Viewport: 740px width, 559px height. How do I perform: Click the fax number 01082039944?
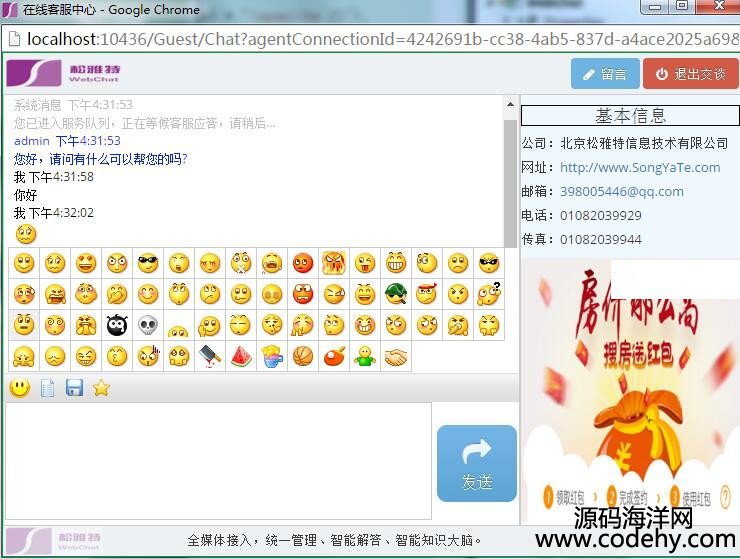tap(600, 239)
